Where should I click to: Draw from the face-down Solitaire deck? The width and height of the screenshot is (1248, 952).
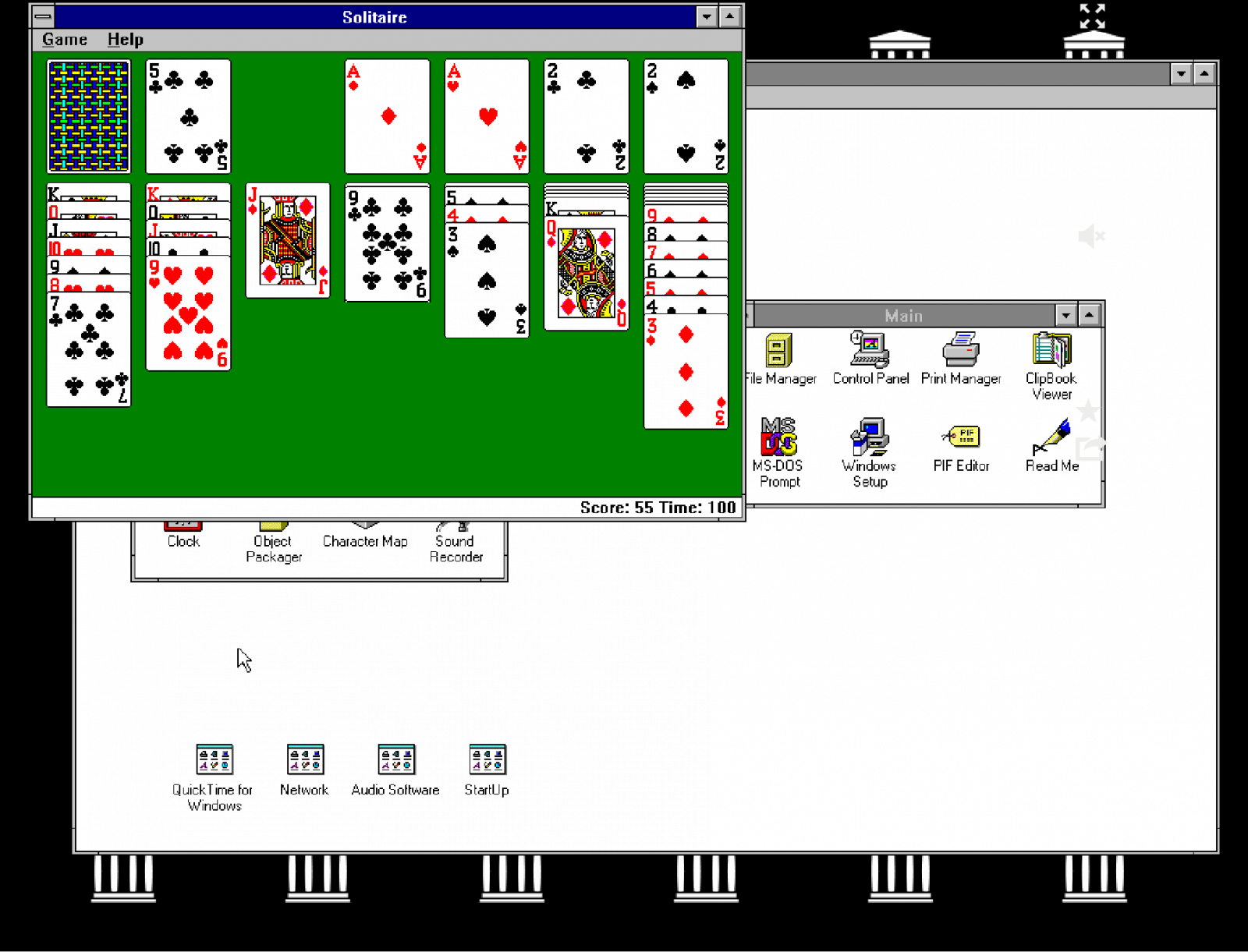coord(89,116)
